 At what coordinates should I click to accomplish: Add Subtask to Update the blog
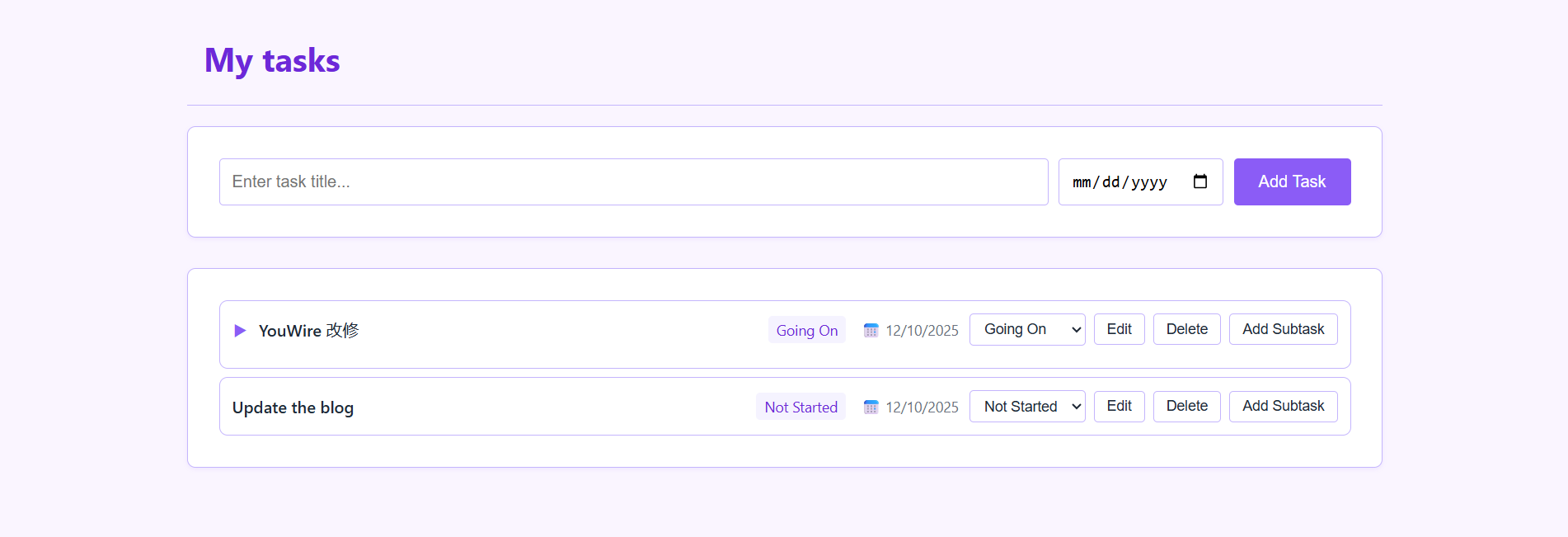pos(1283,406)
